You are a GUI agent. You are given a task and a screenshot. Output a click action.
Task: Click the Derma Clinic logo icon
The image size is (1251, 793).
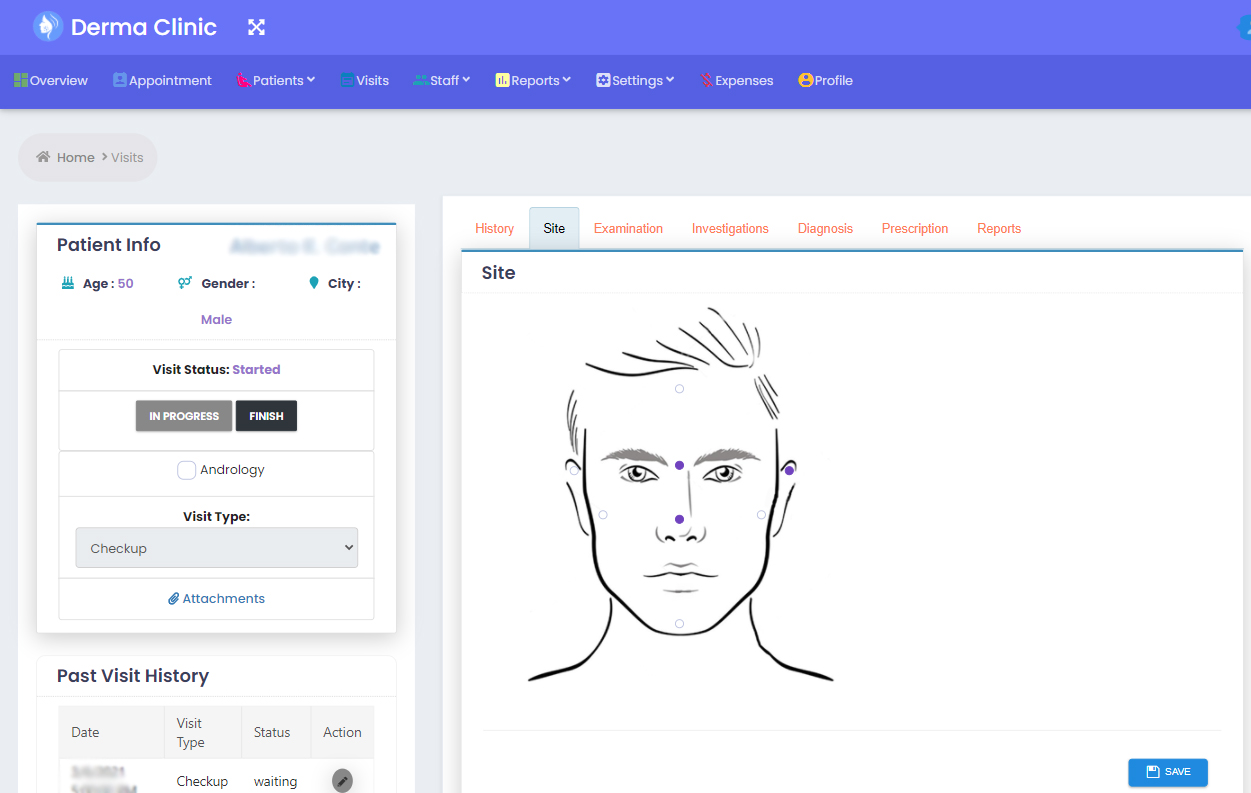tap(47, 27)
